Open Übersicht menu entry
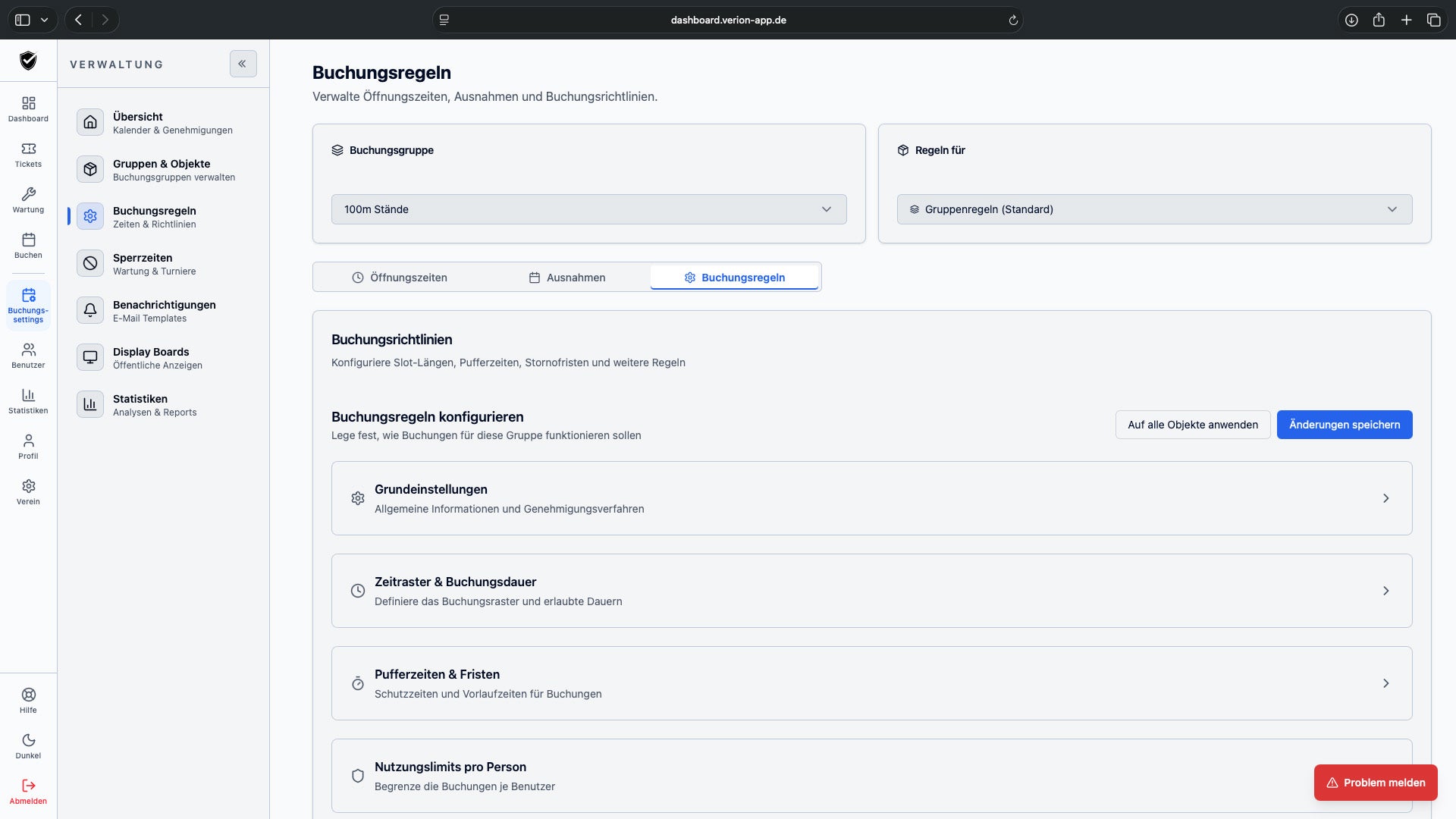 163,122
